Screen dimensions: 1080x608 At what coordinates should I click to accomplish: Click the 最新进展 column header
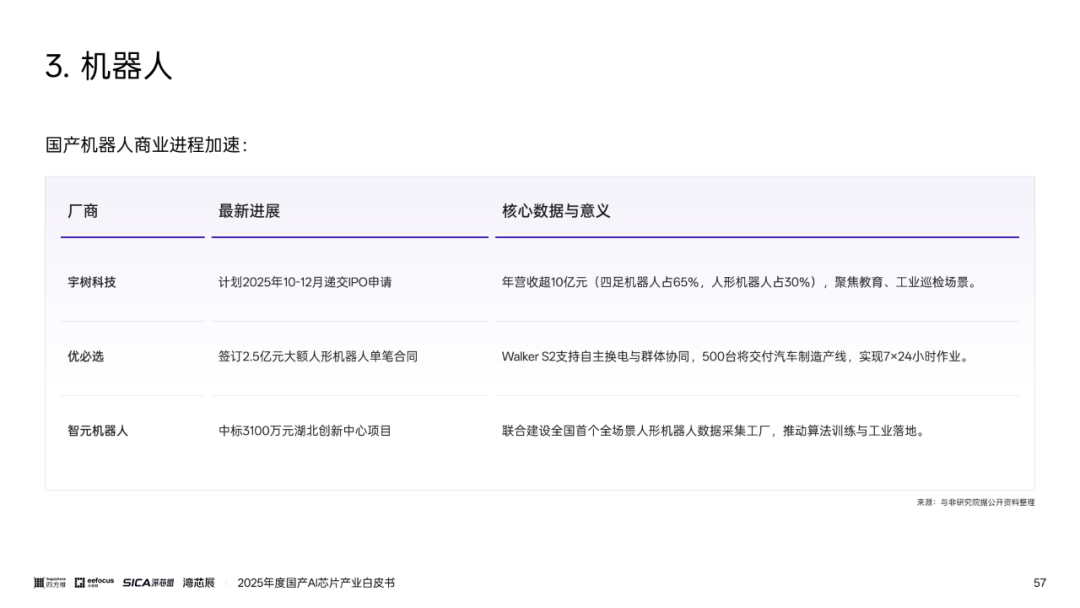click(249, 211)
